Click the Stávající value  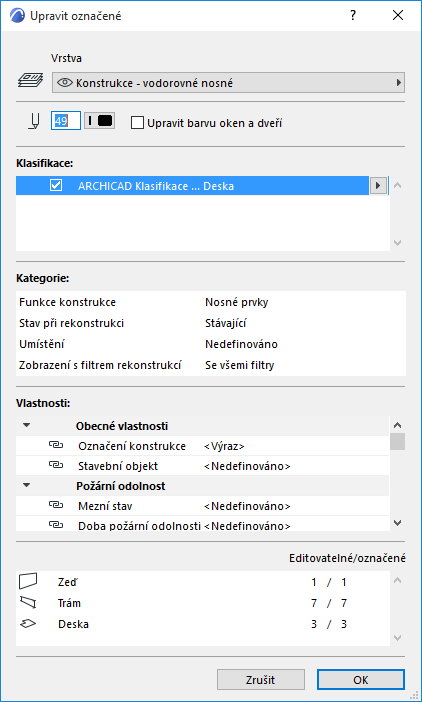tap(226, 323)
